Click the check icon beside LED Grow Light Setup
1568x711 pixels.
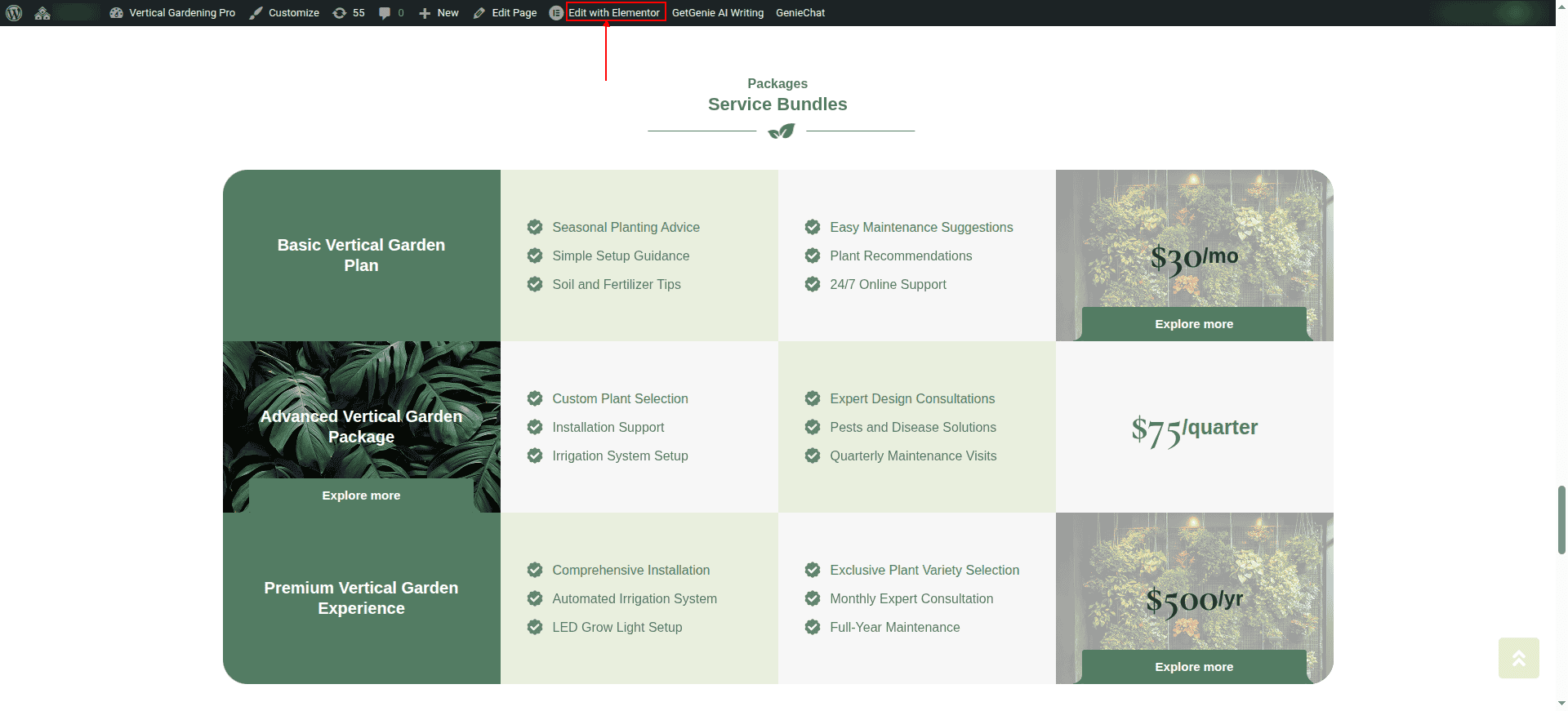535,627
